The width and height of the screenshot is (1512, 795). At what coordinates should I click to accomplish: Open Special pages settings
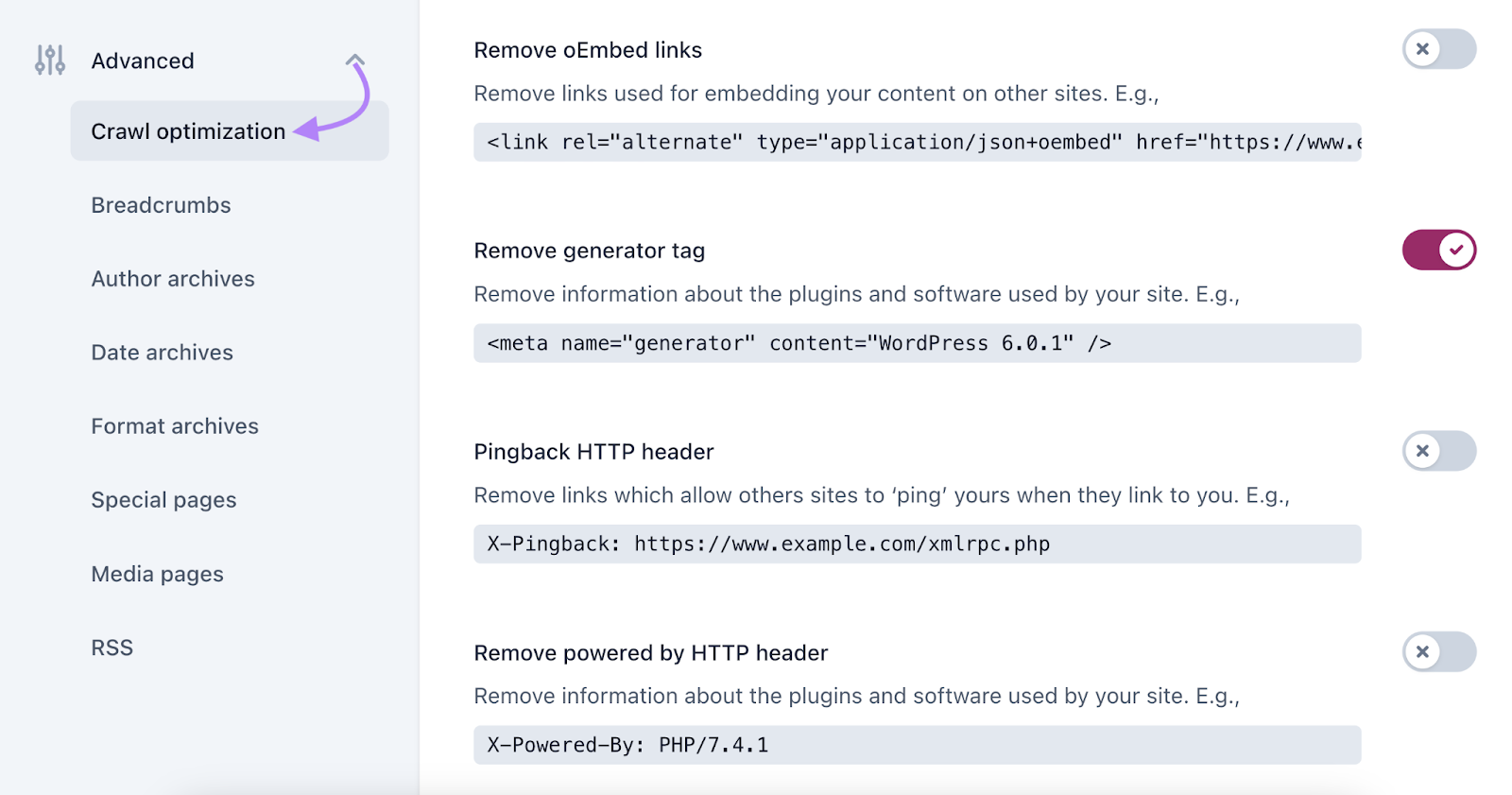click(163, 500)
